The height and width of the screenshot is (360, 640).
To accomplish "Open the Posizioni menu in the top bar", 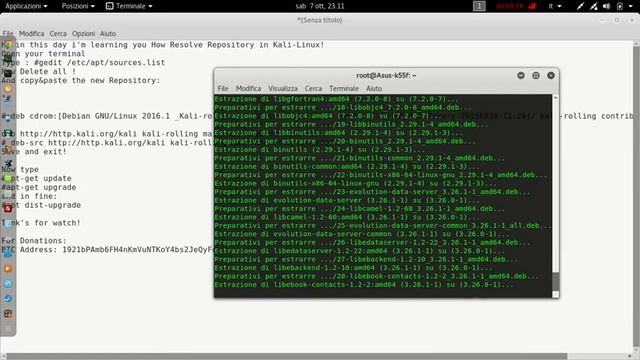I will (x=78, y=6).
